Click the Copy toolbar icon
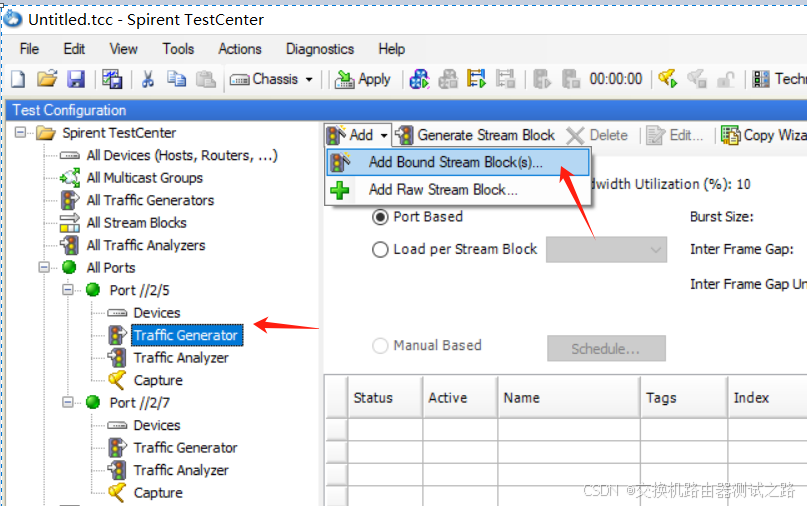Viewport: 807px width, 506px height. pos(177,79)
